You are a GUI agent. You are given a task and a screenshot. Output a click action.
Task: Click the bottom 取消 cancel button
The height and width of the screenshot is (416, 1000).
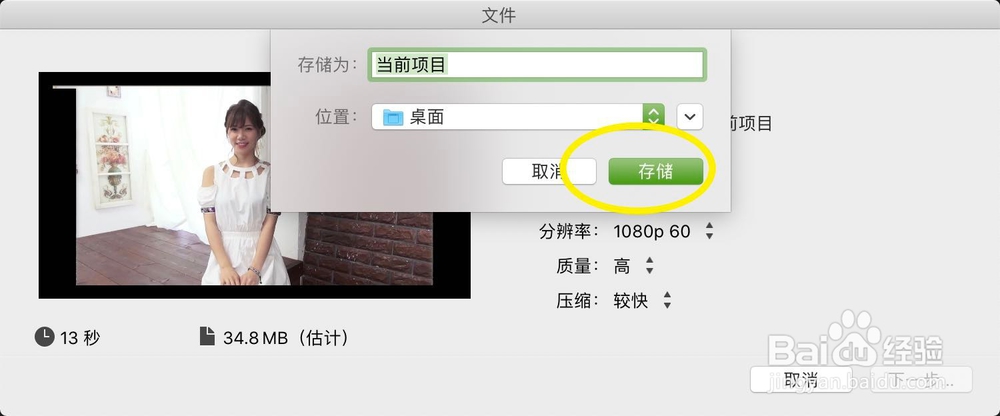pyautogui.click(x=801, y=380)
